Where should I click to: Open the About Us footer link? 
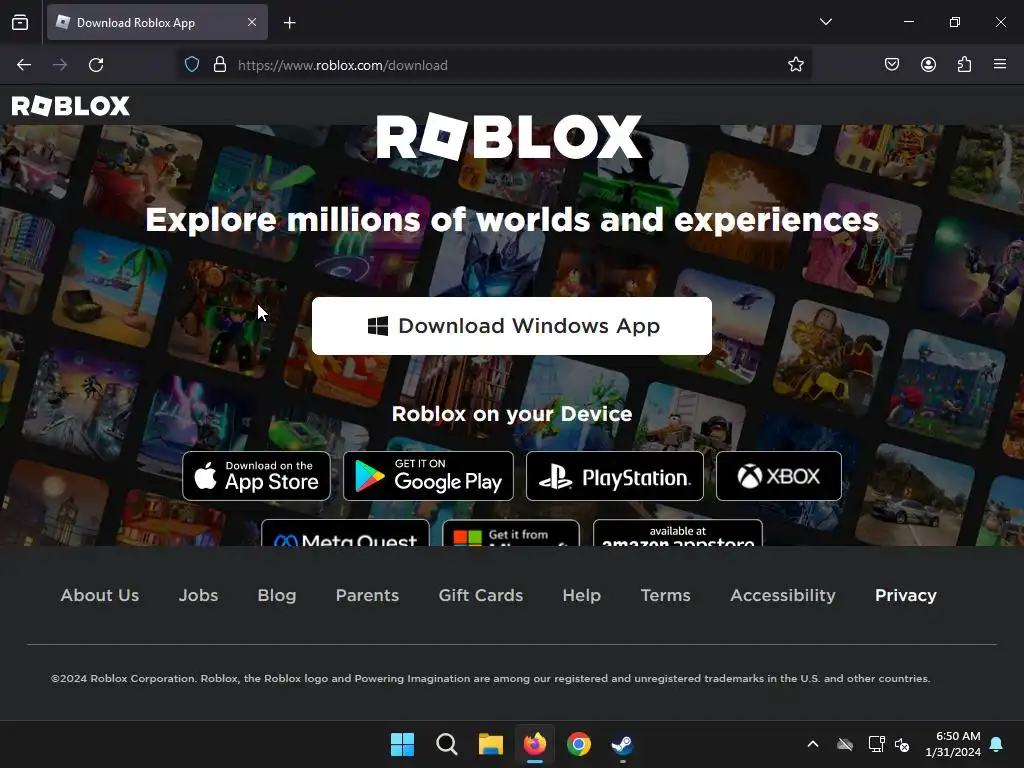[x=100, y=596]
